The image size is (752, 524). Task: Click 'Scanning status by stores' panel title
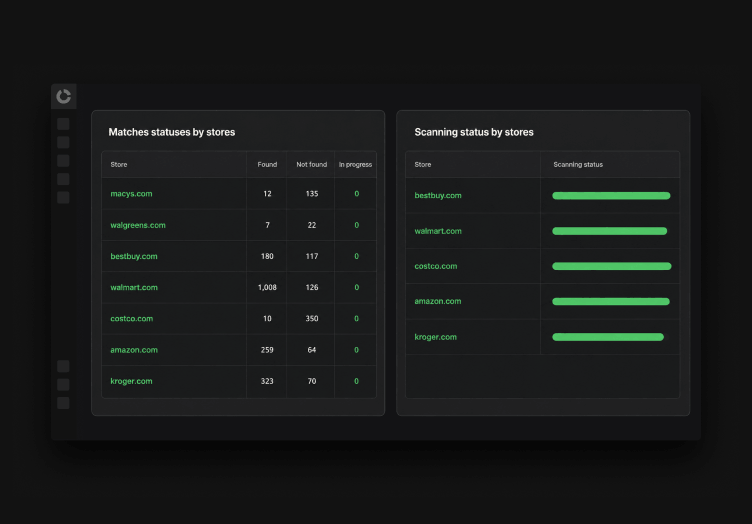(474, 132)
